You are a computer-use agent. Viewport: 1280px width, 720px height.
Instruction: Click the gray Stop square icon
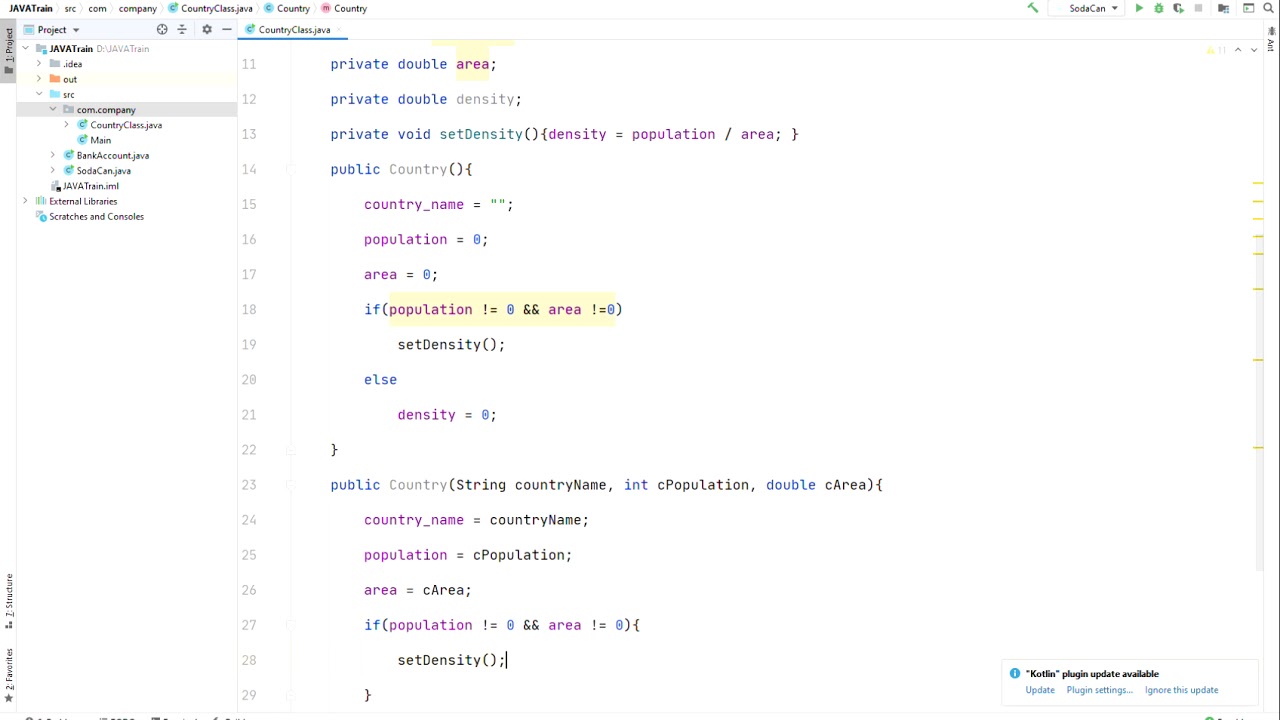[1198, 8]
